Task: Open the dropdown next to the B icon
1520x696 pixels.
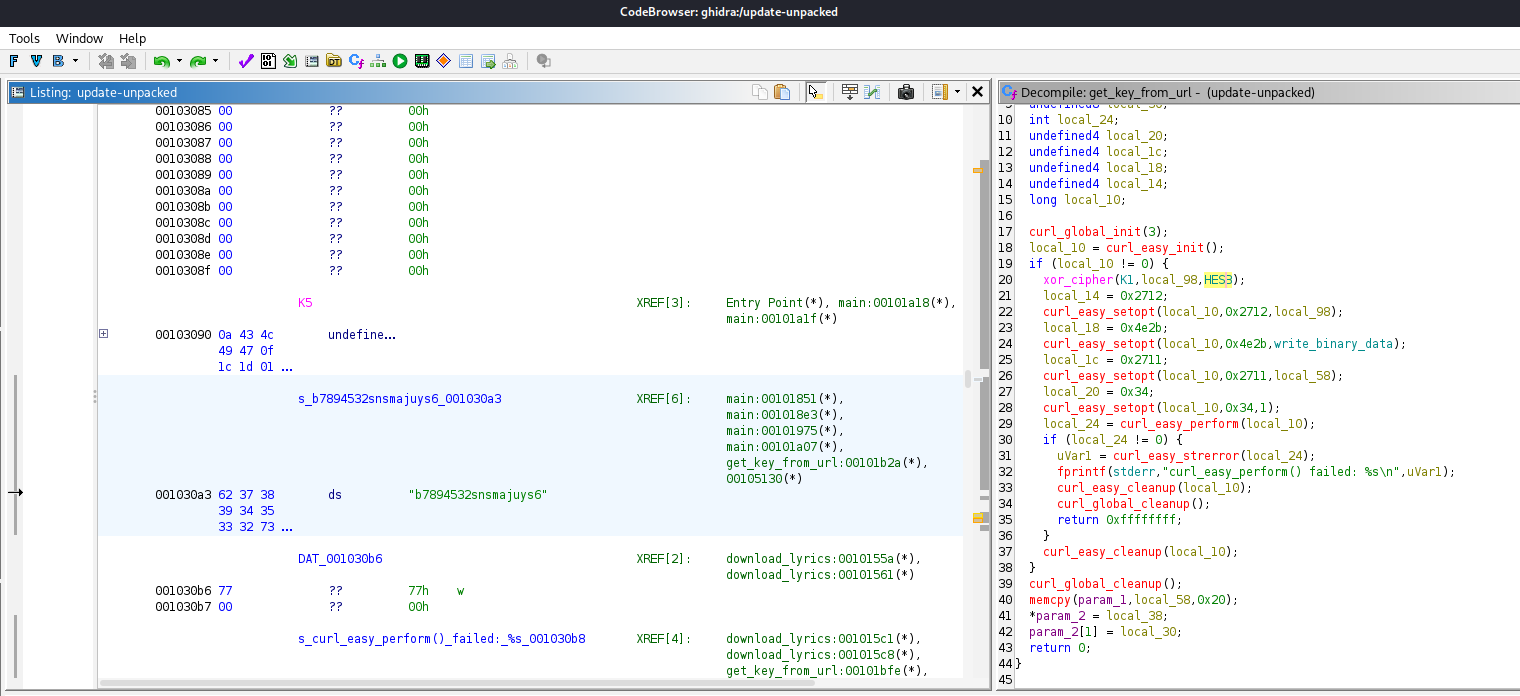Action: (x=75, y=61)
